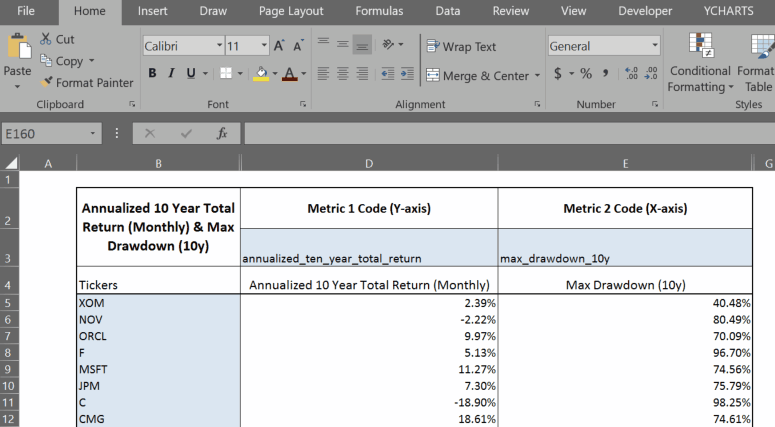Align text left icon
The image size is (775, 427).
pyautogui.click(x=323, y=74)
